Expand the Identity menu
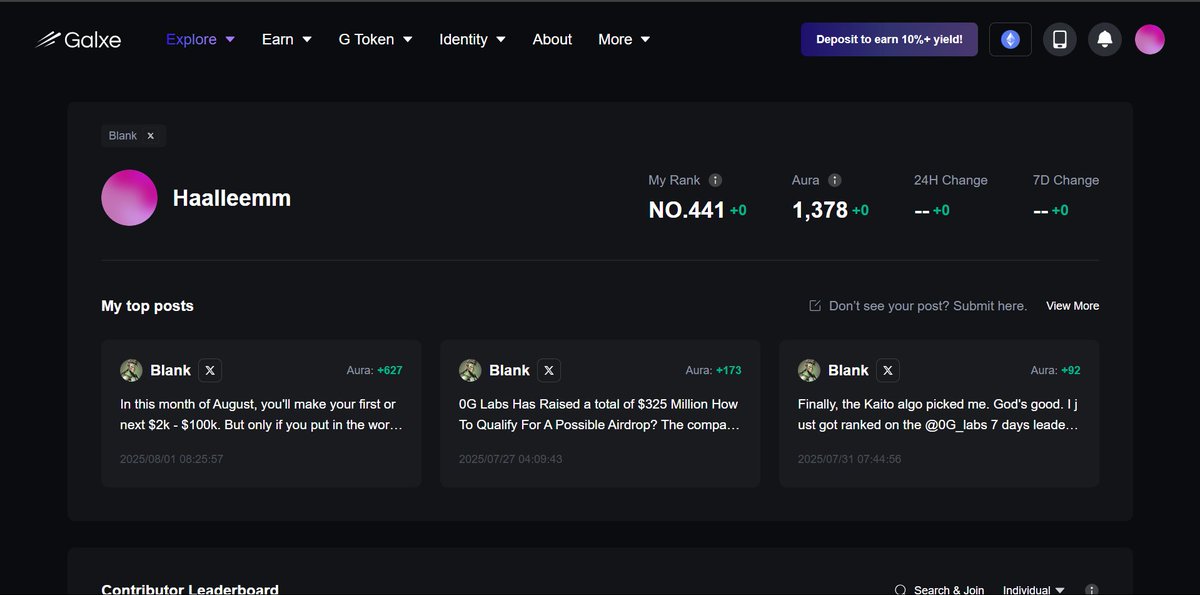1200x595 pixels. 472,39
